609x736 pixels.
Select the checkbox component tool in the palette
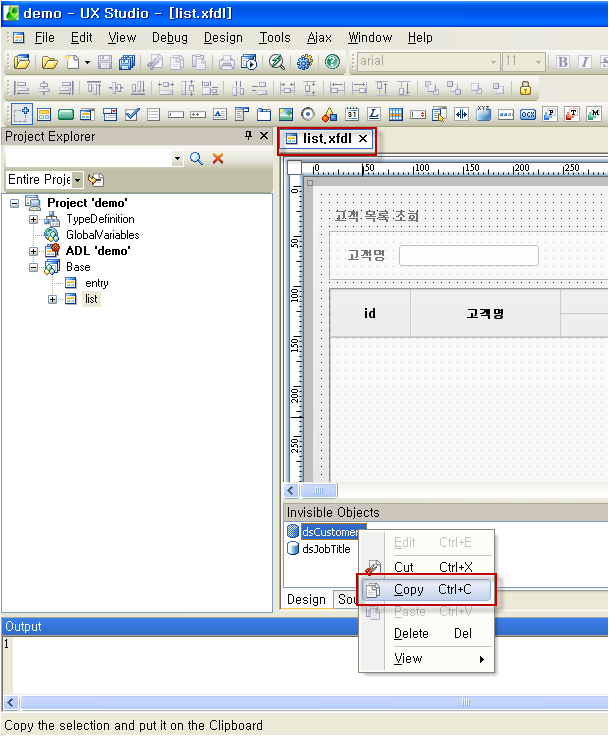130,114
